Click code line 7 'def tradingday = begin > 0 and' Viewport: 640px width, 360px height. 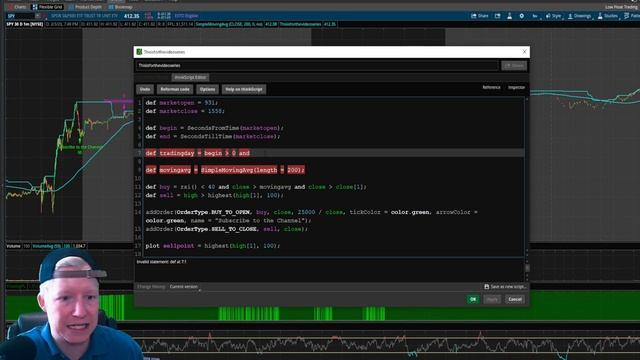pyautogui.click(x=198, y=153)
